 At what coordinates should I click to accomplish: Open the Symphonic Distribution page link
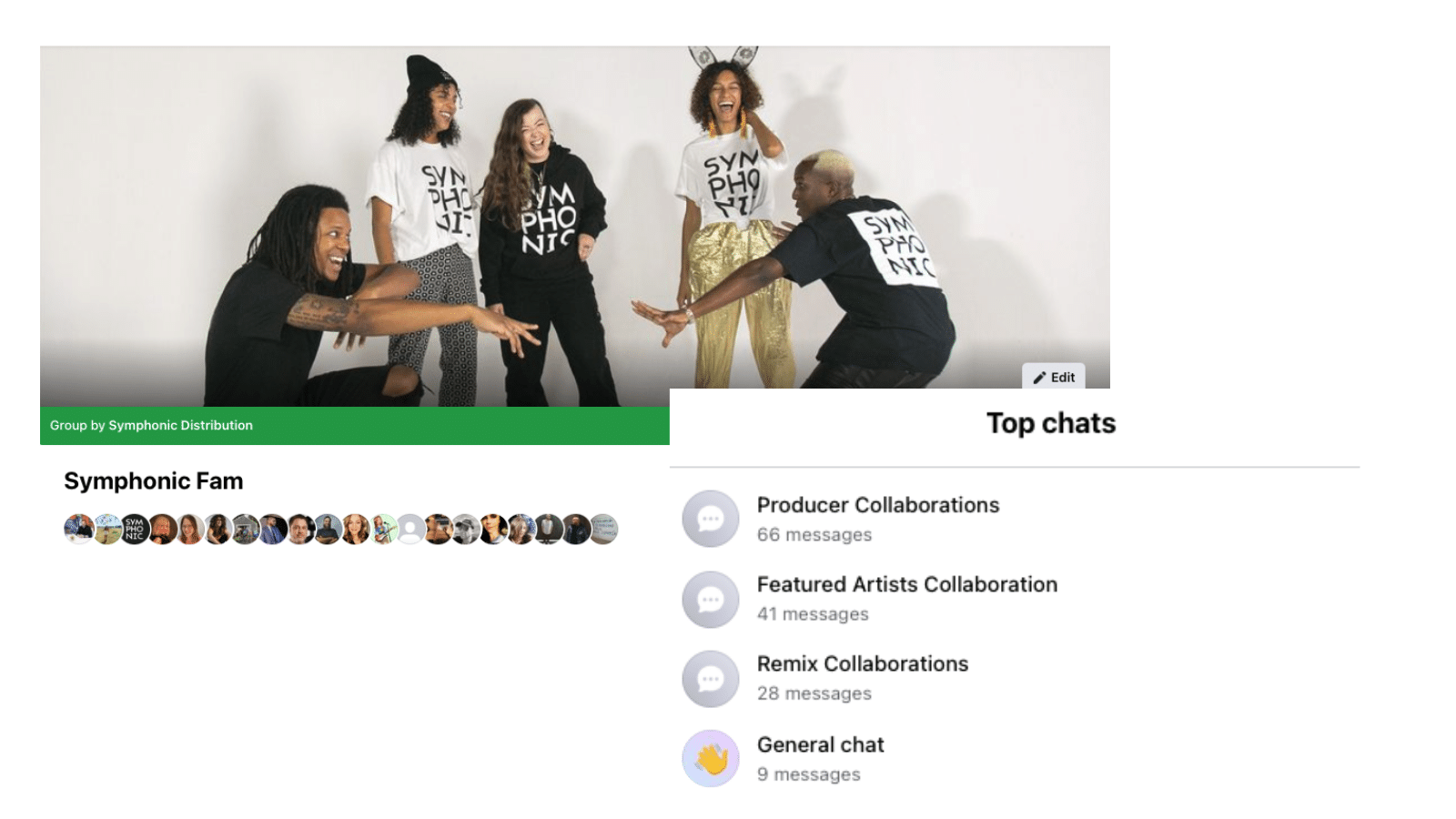click(x=180, y=425)
